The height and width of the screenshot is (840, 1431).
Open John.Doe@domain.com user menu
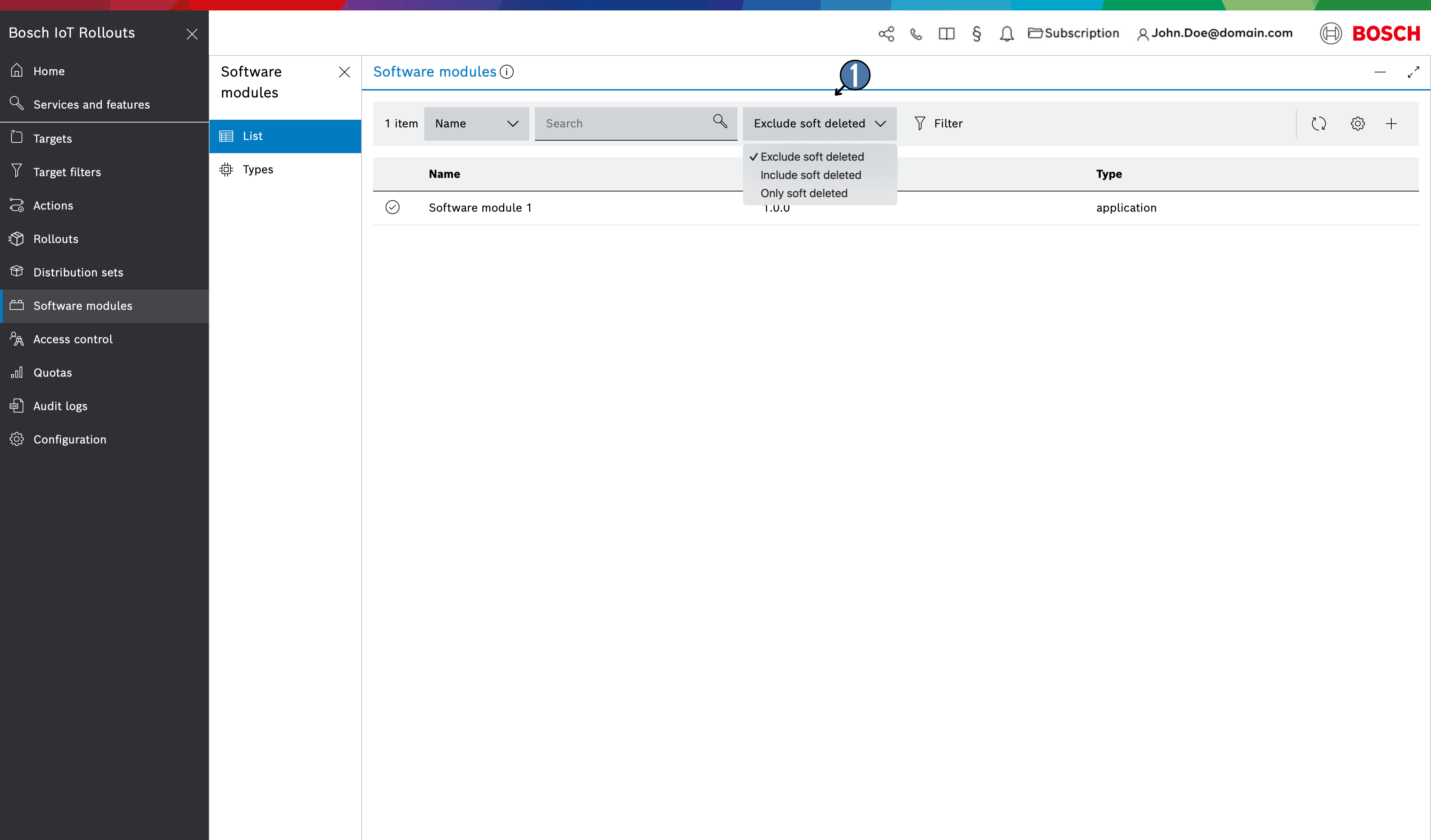point(1215,33)
